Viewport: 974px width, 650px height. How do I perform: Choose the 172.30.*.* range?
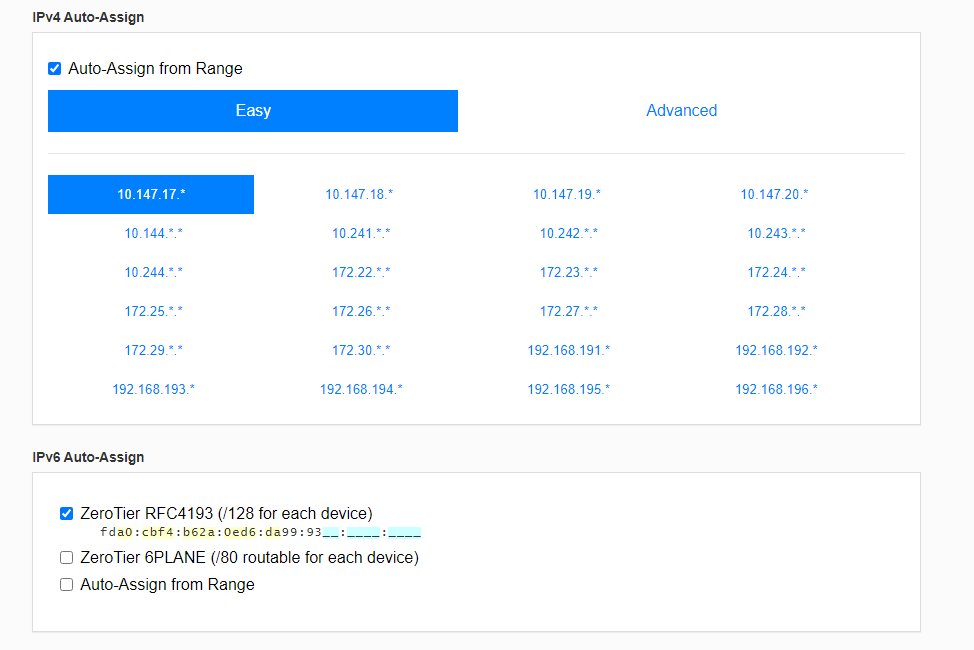point(361,350)
